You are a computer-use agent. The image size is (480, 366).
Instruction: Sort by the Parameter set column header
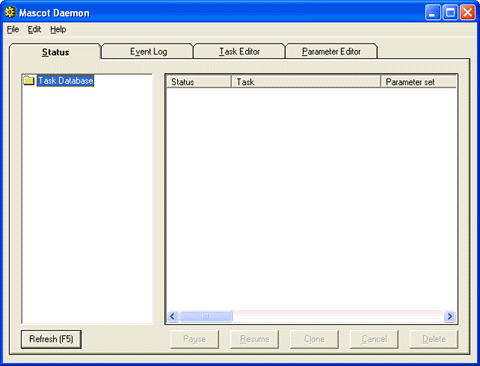coord(418,82)
